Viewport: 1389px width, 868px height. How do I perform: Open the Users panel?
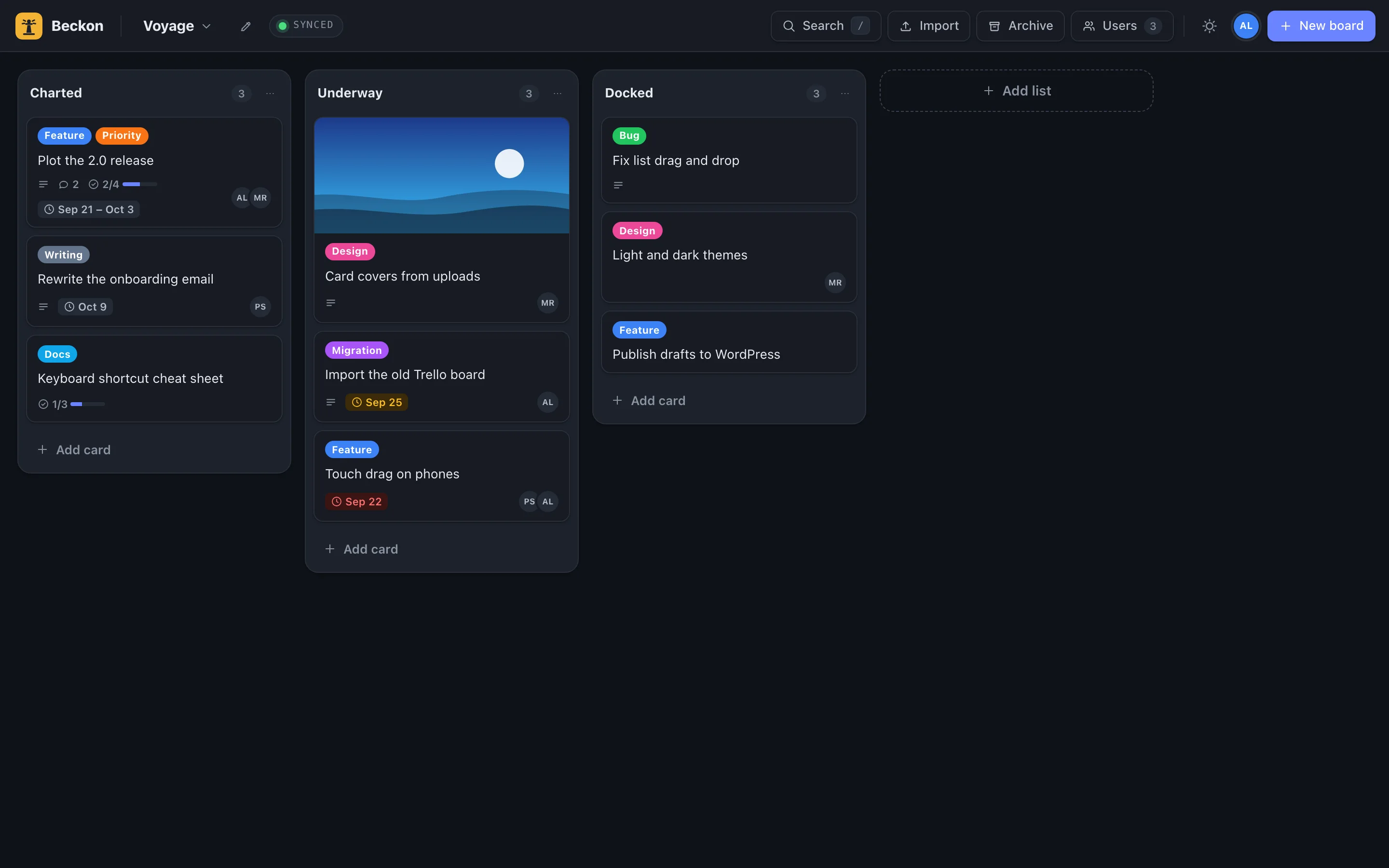coord(1122,26)
